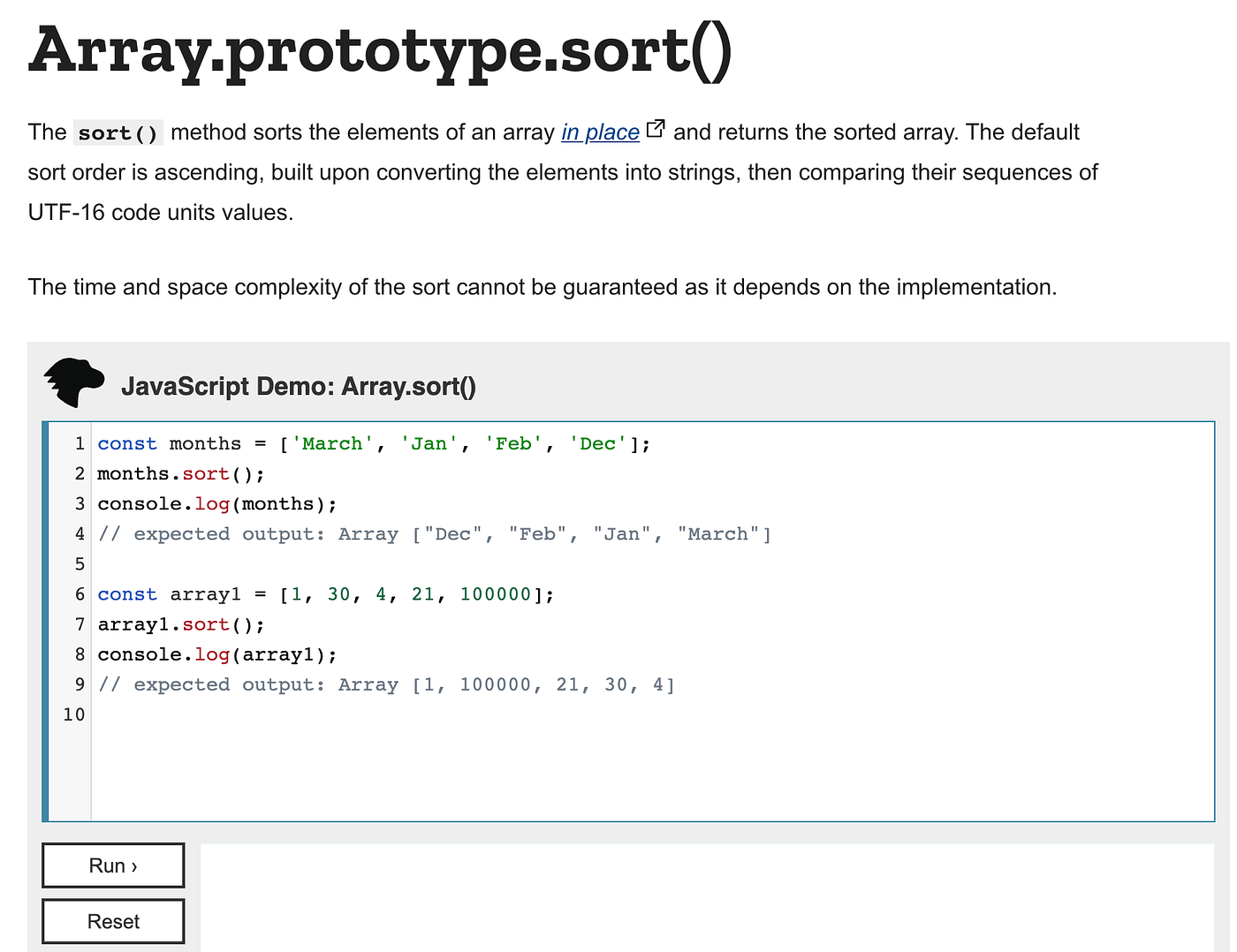
Task: Click line number 5 in the gutter
Action: tap(80, 564)
